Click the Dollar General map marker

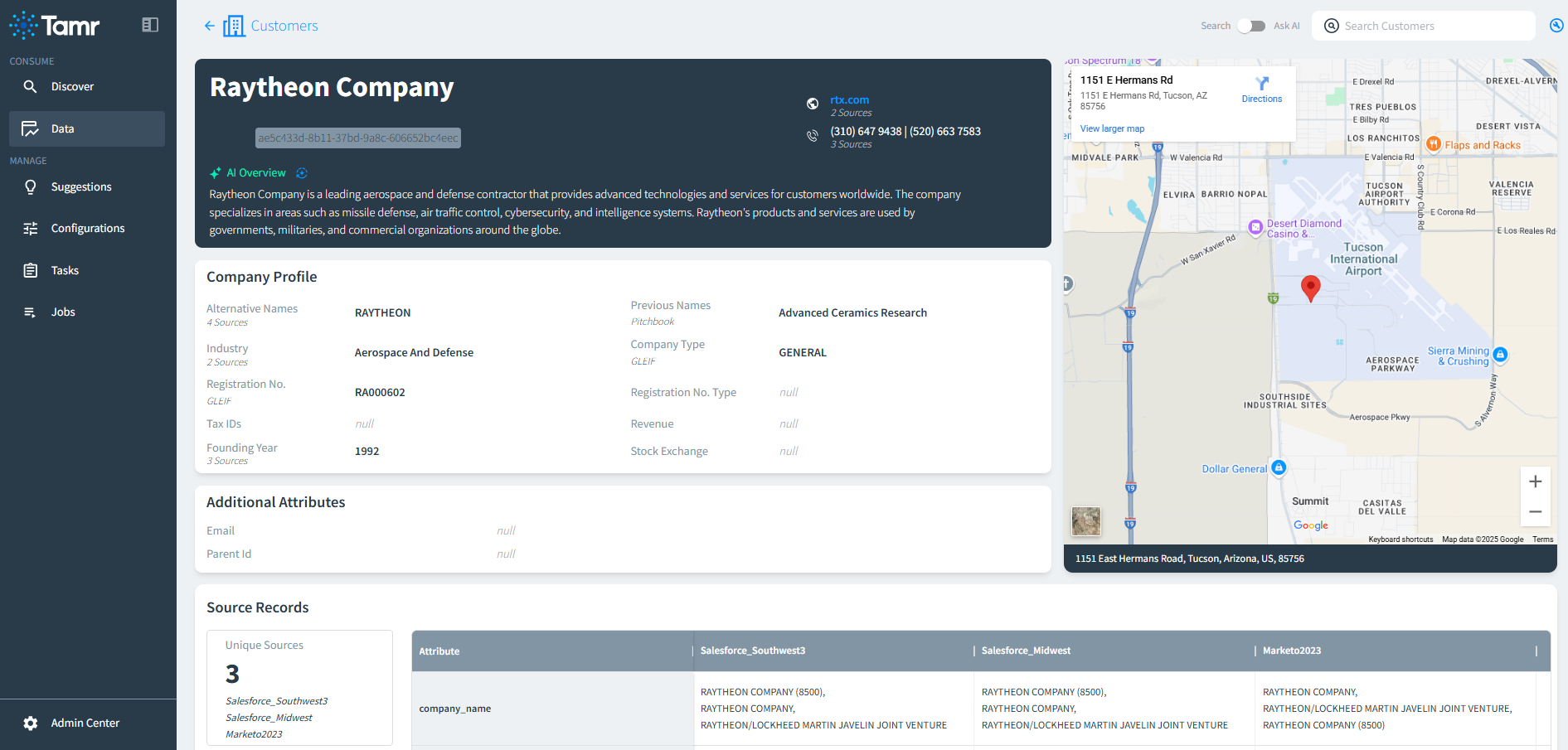click(x=1279, y=468)
